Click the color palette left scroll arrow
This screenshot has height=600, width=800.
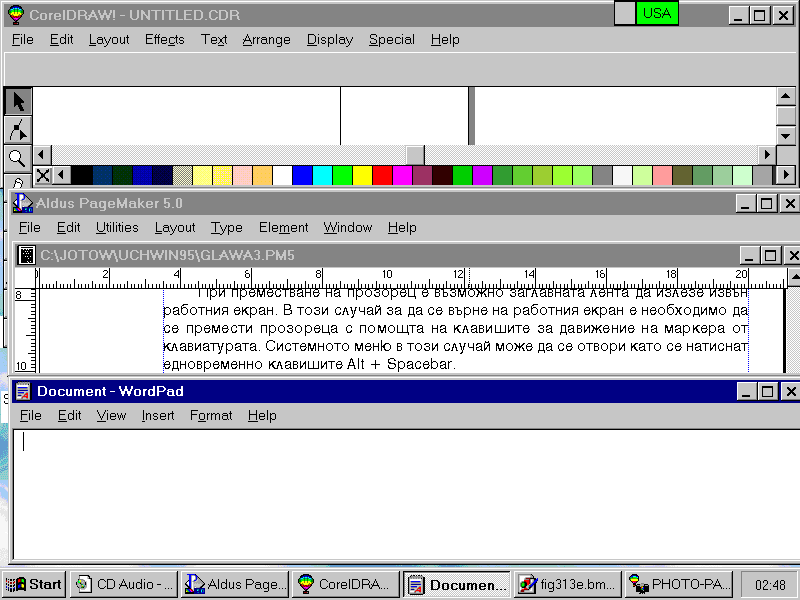click(x=61, y=176)
